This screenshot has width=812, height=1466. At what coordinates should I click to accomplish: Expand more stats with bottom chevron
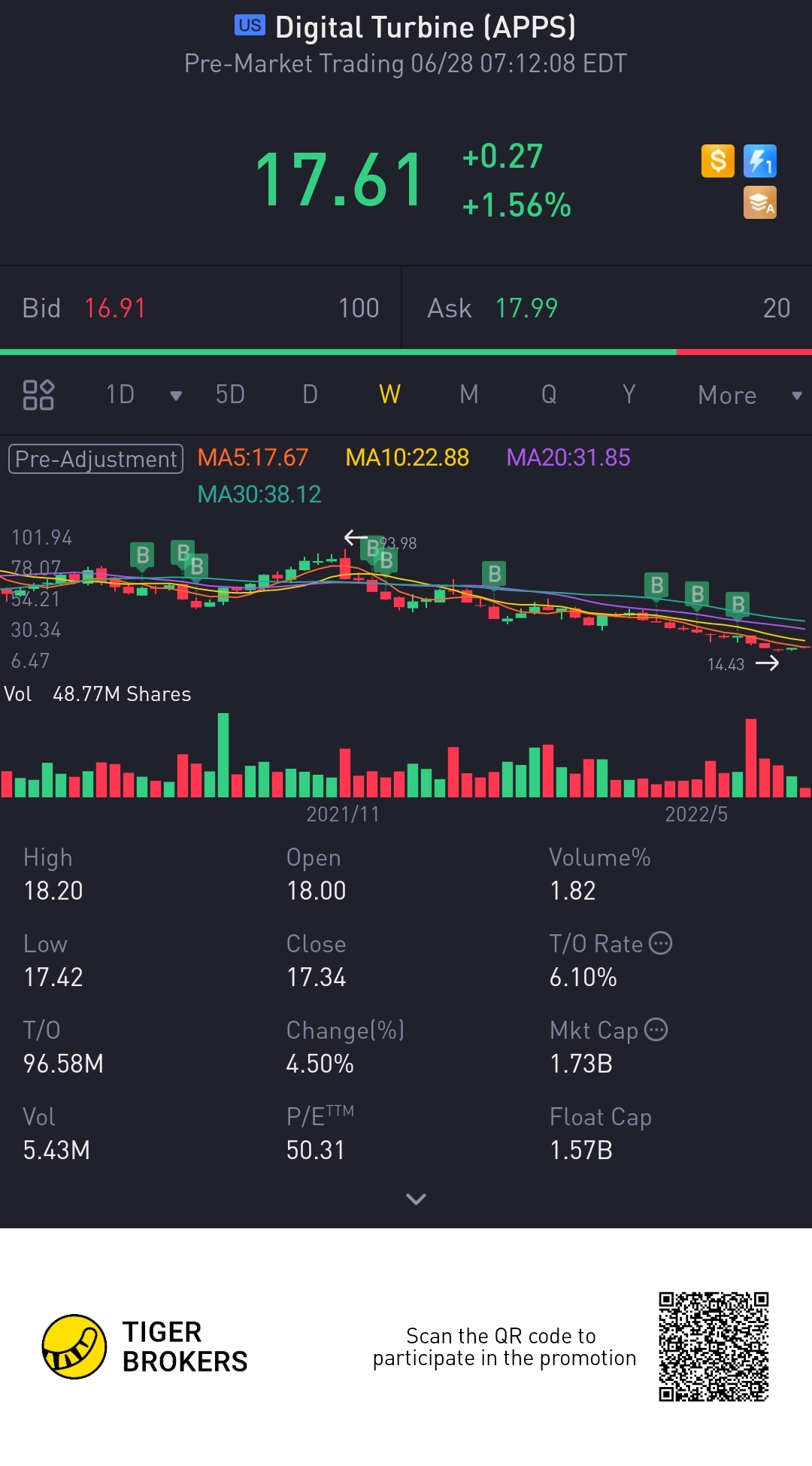[x=416, y=1199]
